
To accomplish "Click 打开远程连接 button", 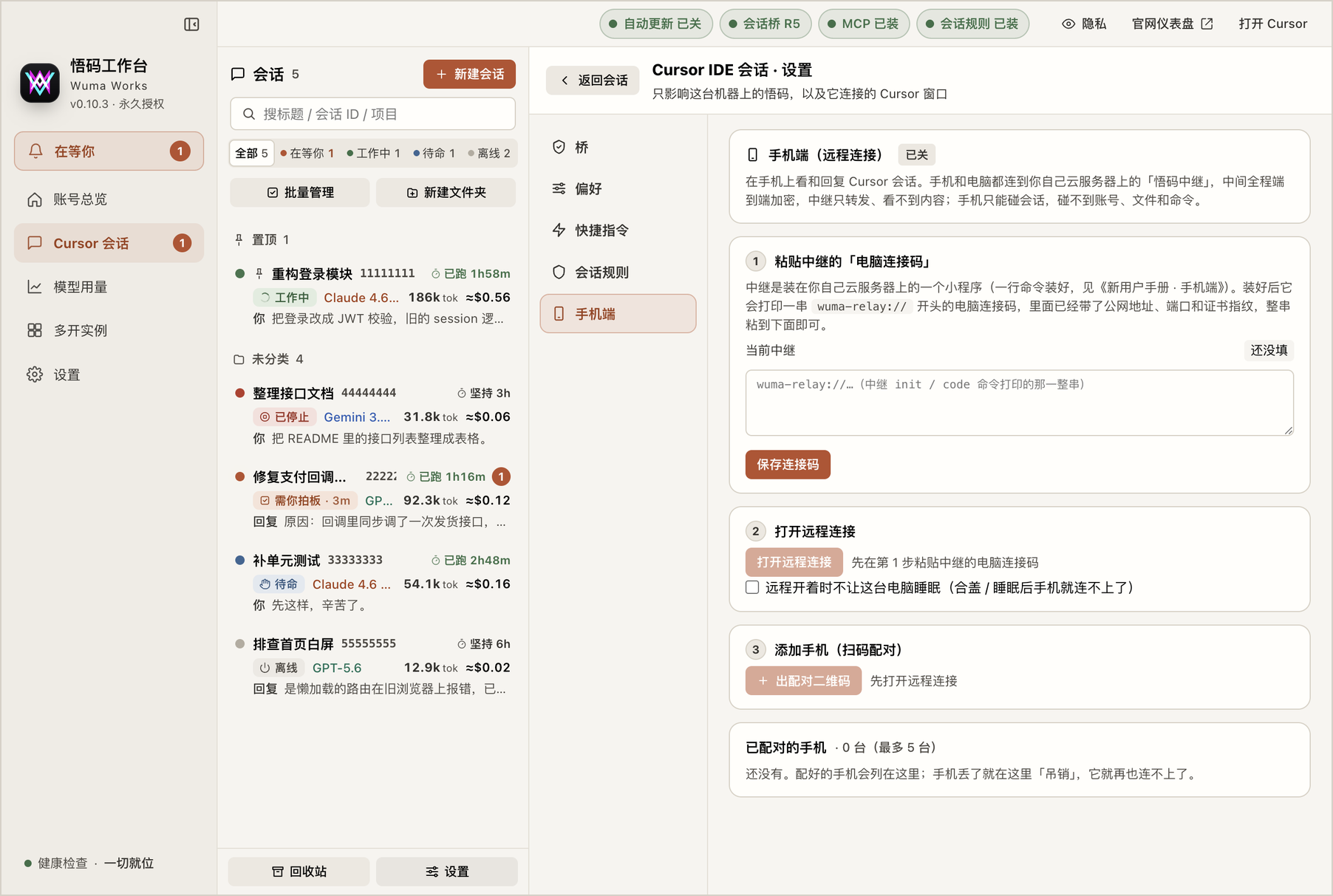I will (x=794, y=562).
